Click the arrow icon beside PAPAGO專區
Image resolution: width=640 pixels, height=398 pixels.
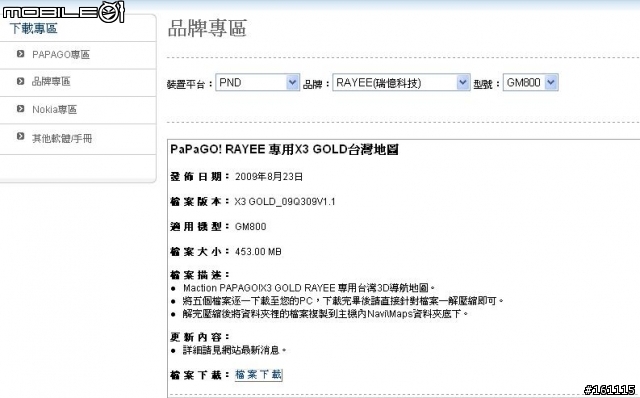point(20,54)
